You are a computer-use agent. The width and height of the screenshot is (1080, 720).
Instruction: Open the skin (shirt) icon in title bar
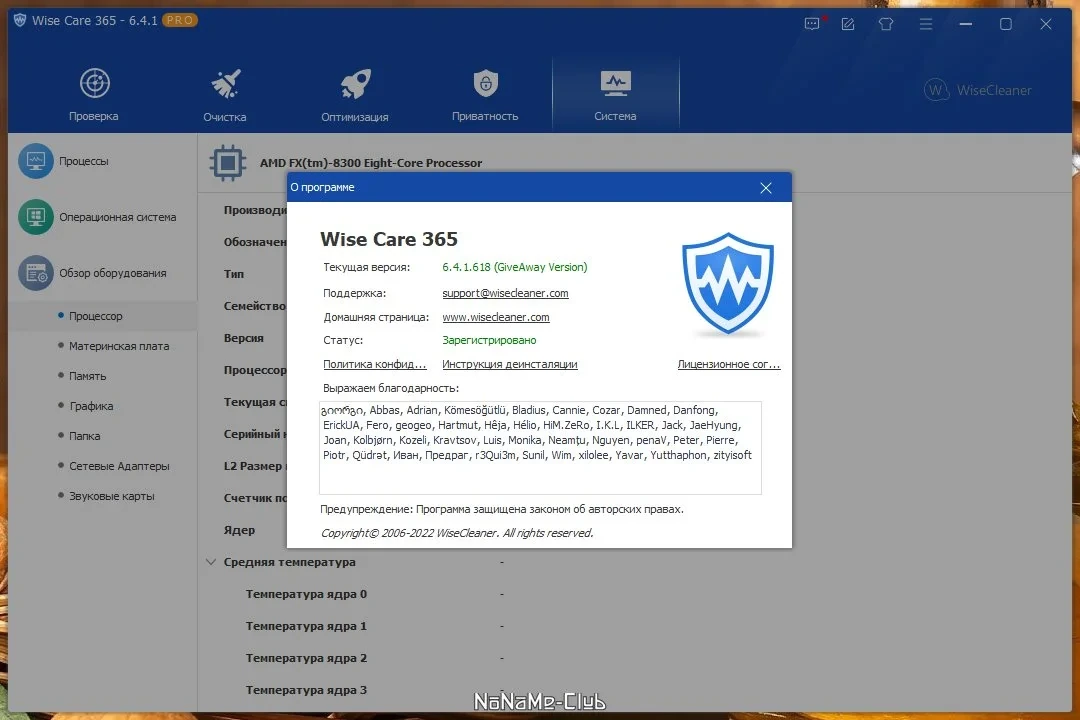tap(886, 24)
